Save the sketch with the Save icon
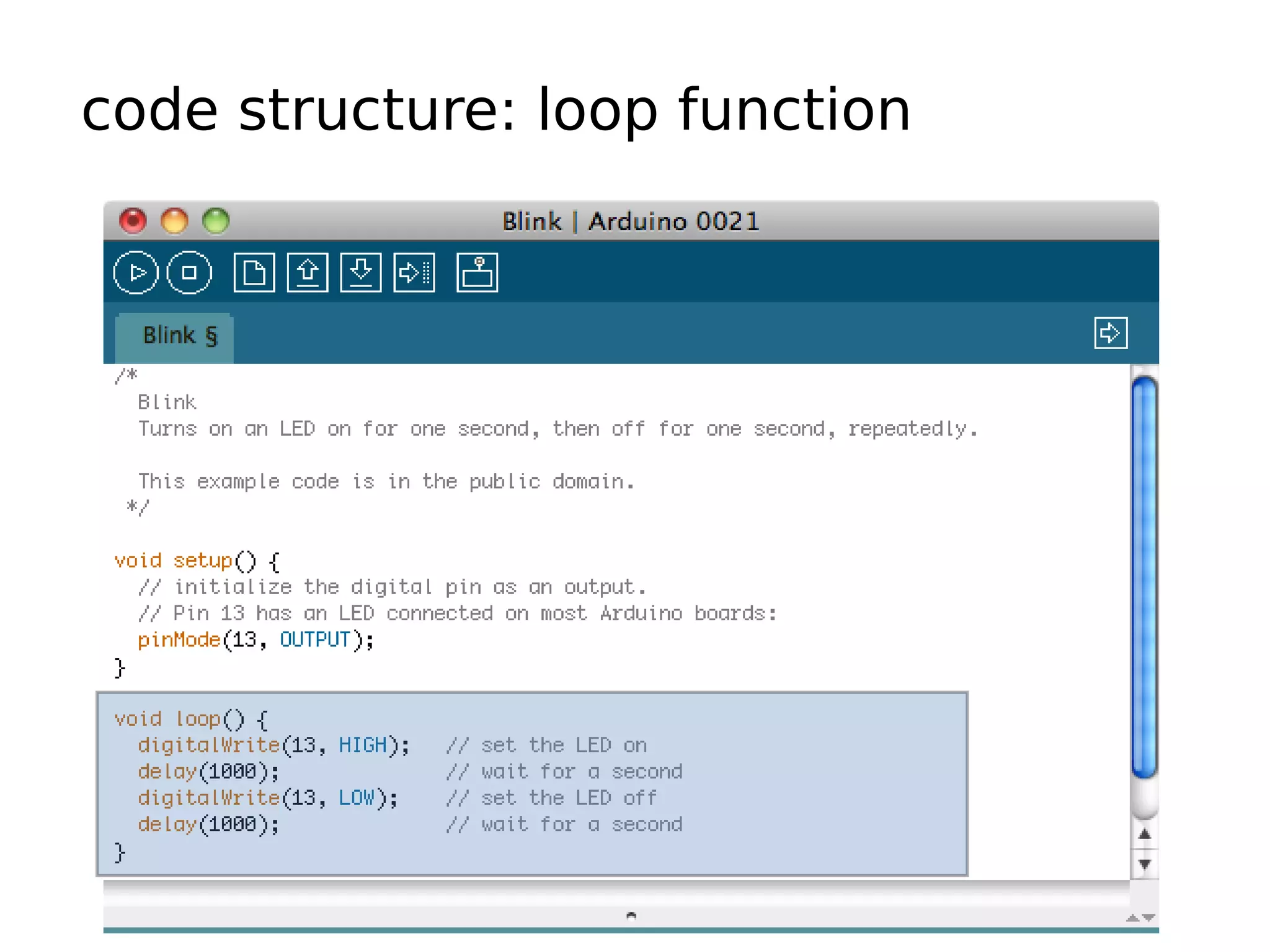Screen dimensions: 1270x952 [x=361, y=272]
